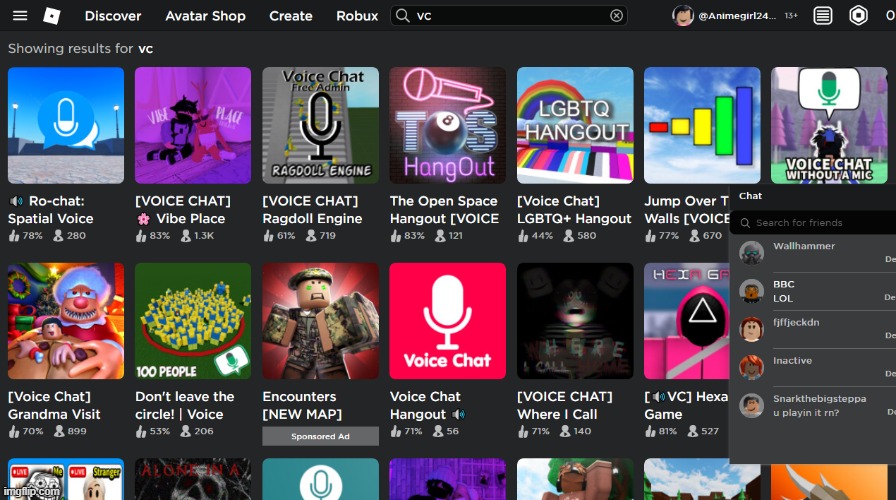Open Ro-chat: Spatial Voice thumbnail
The height and width of the screenshot is (500, 896).
point(66,125)
